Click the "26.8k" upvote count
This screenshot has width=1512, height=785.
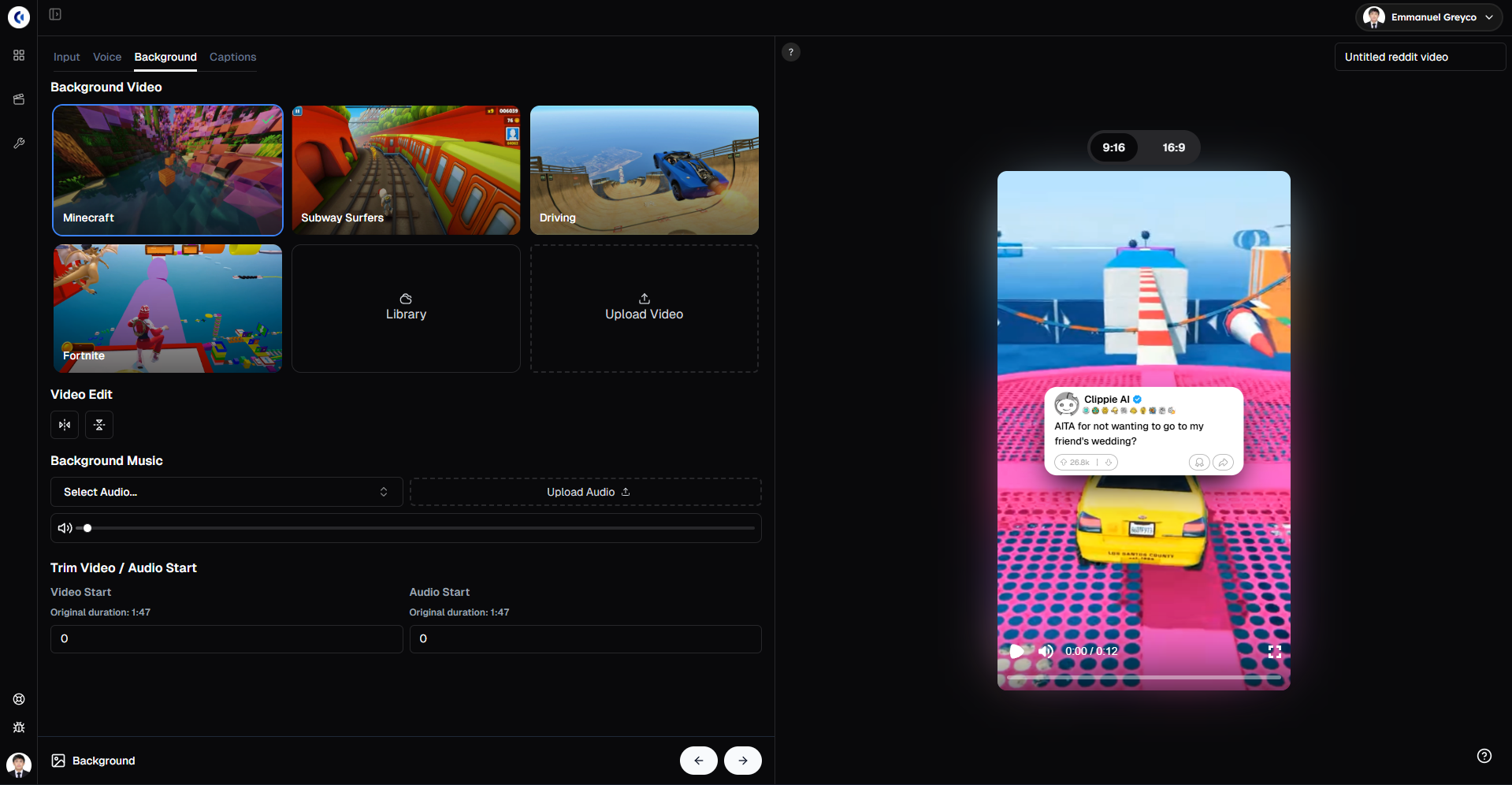point(1079,463)
